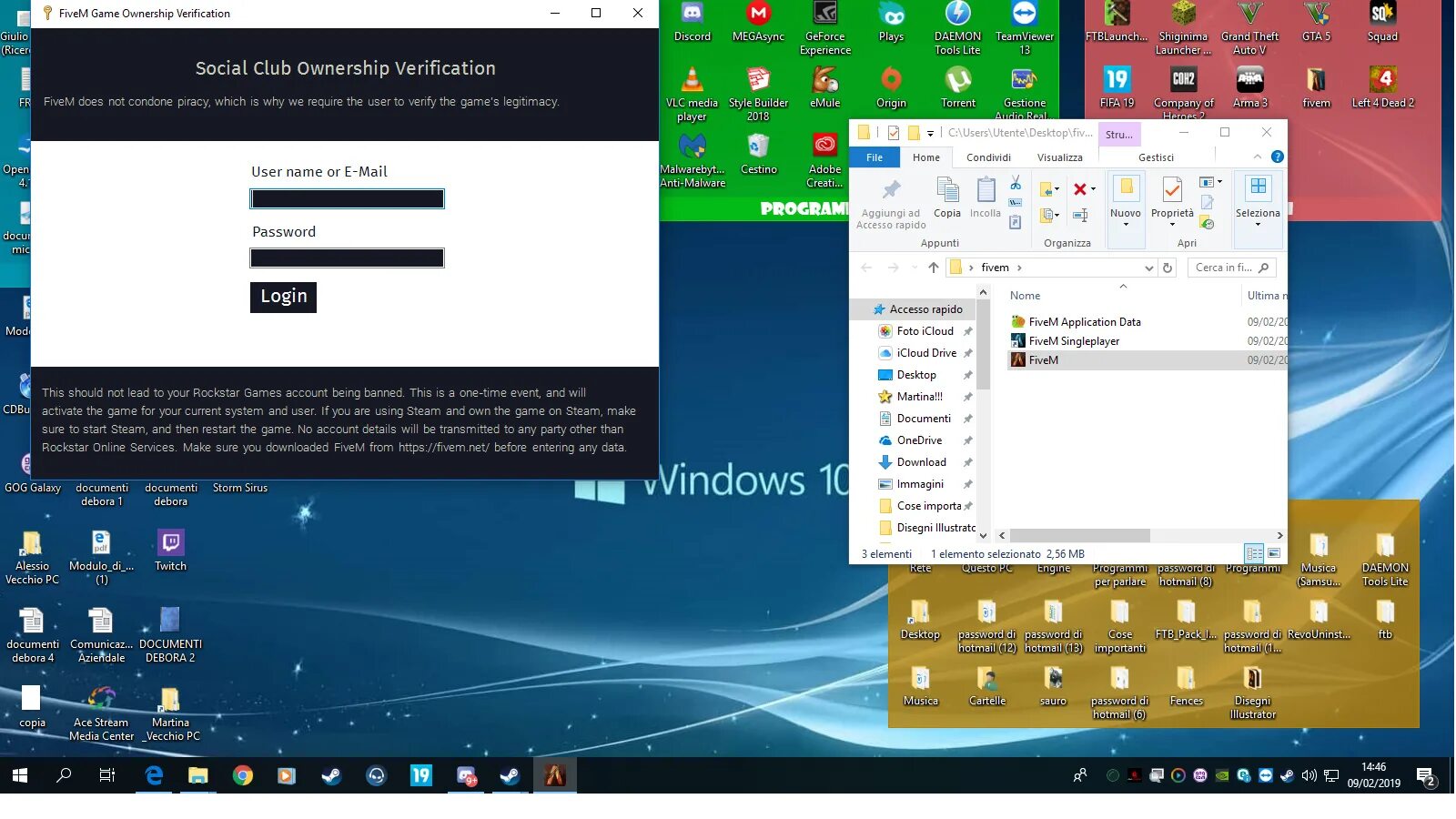Image resolution: width=1456 pixels, height=819 pixels.
Task: Open the File tab in Explorer
Action: point(875,157)
